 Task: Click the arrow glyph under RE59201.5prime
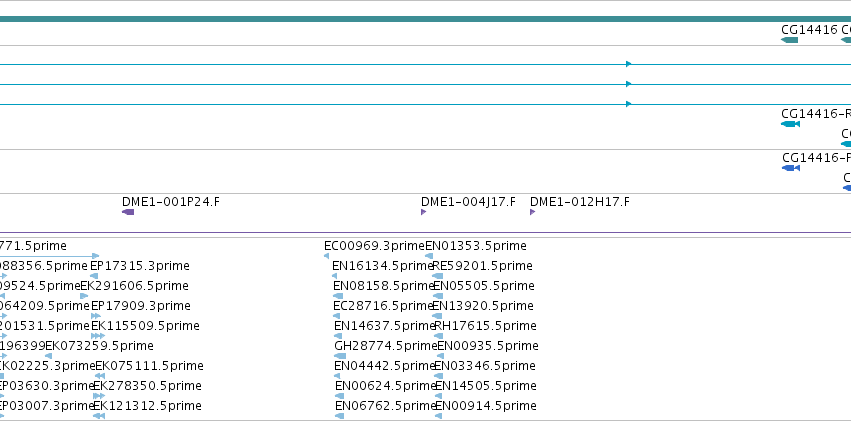[438, 276]
